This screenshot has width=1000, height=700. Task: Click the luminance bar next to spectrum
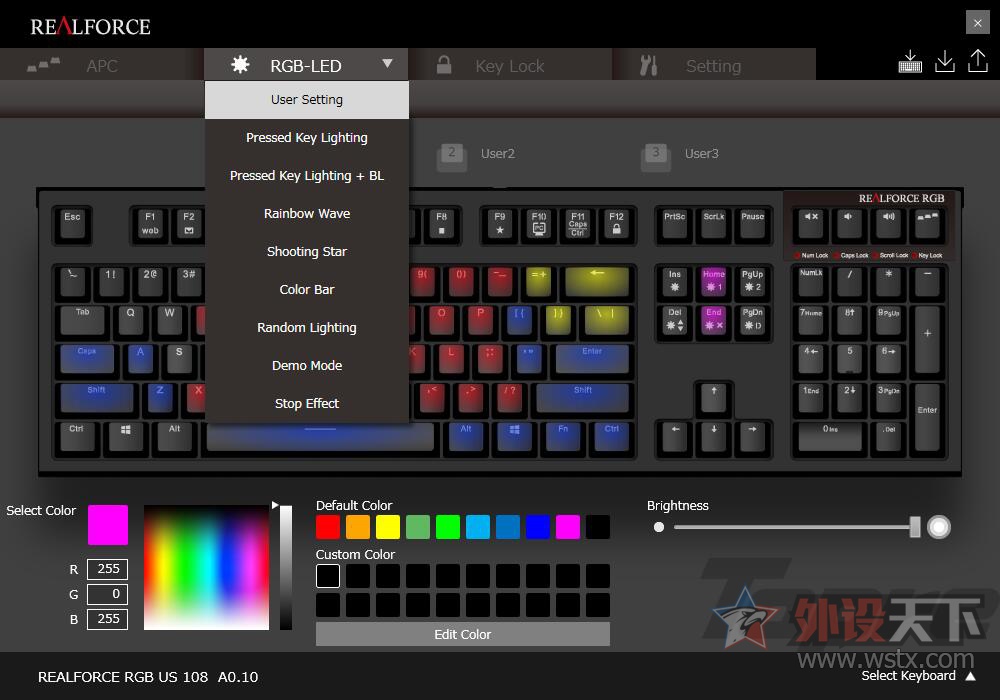click(286, 567)
